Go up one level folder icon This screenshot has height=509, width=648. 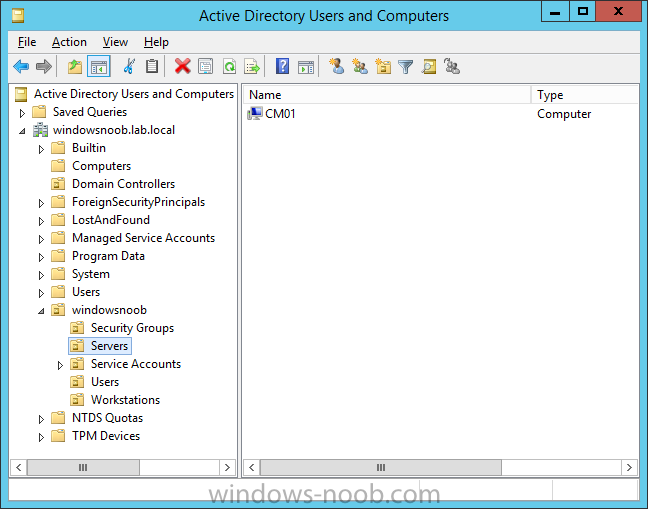tap(75, 66)
